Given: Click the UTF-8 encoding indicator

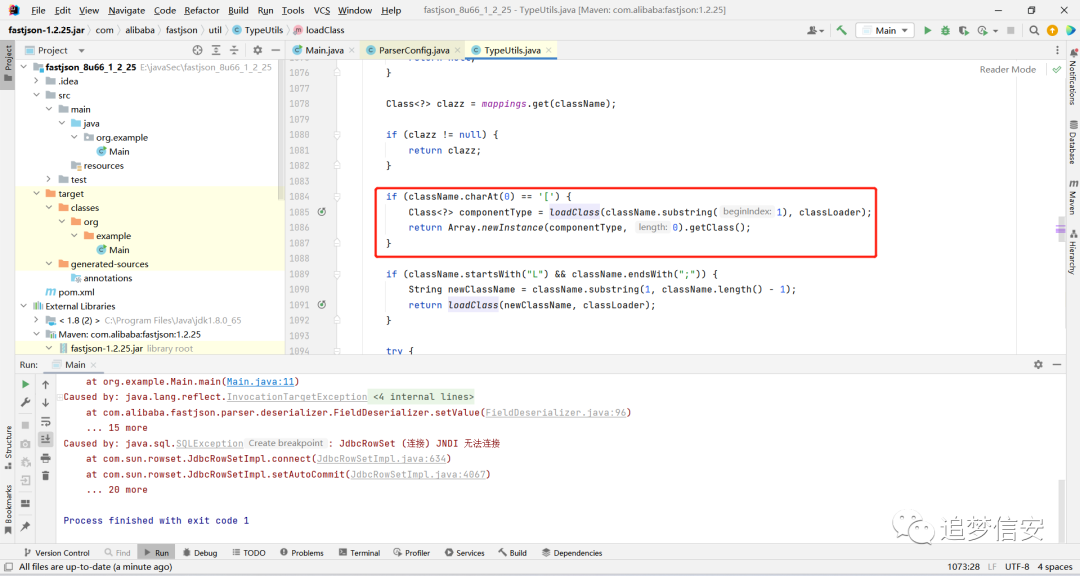Looking at the screenshot, I should tap(1017, 566).
